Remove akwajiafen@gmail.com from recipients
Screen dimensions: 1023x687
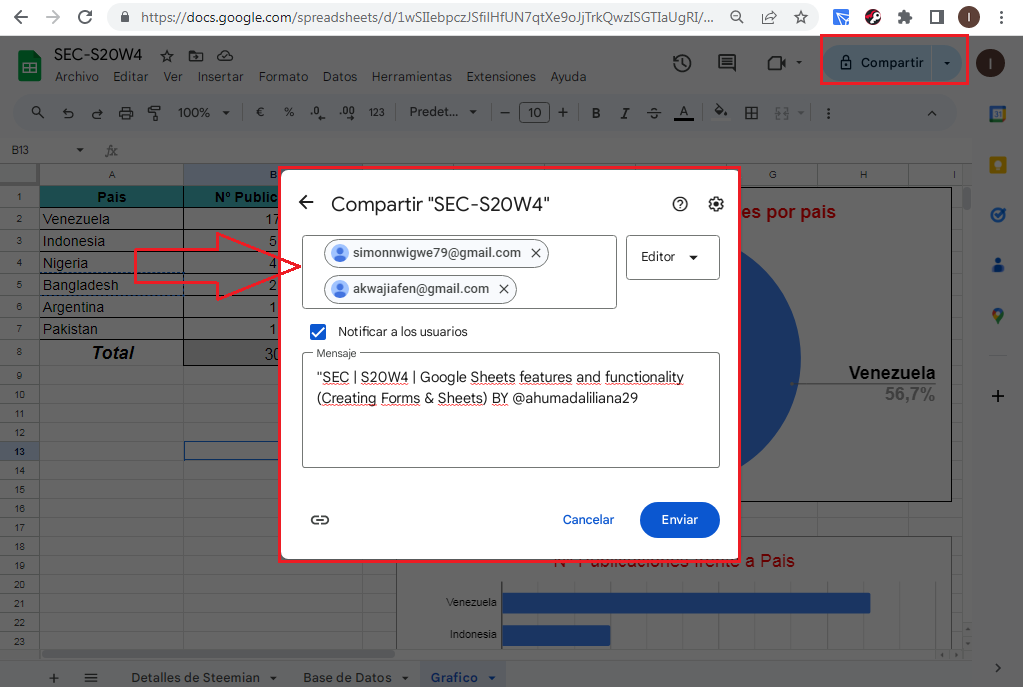(x=504, y=289)
